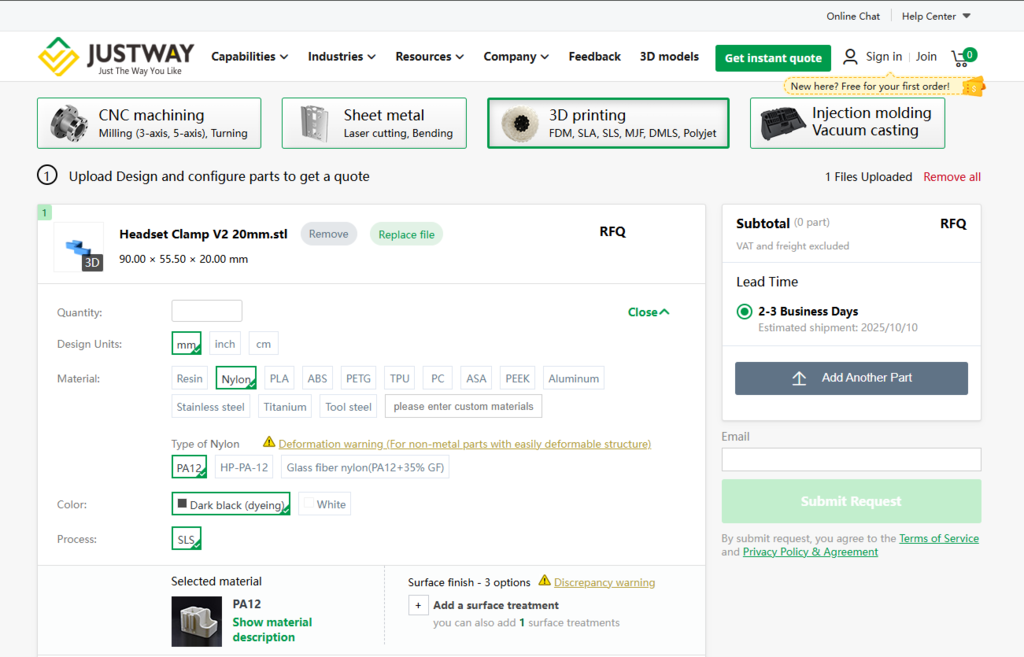1024x657 pixels.
Task: Select Glass fiber nylon type
Action: point(365,468)
